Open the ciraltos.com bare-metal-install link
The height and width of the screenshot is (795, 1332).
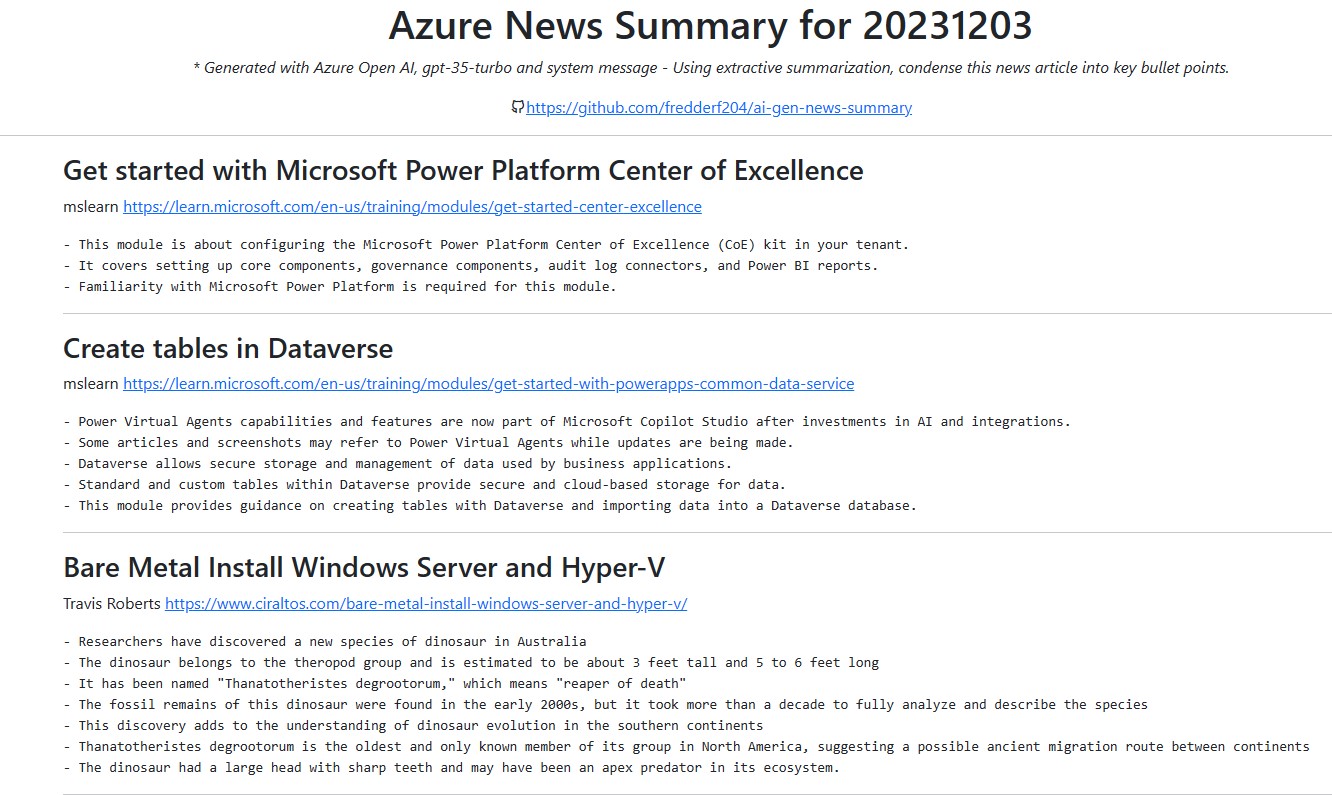[x=426, y=604]
